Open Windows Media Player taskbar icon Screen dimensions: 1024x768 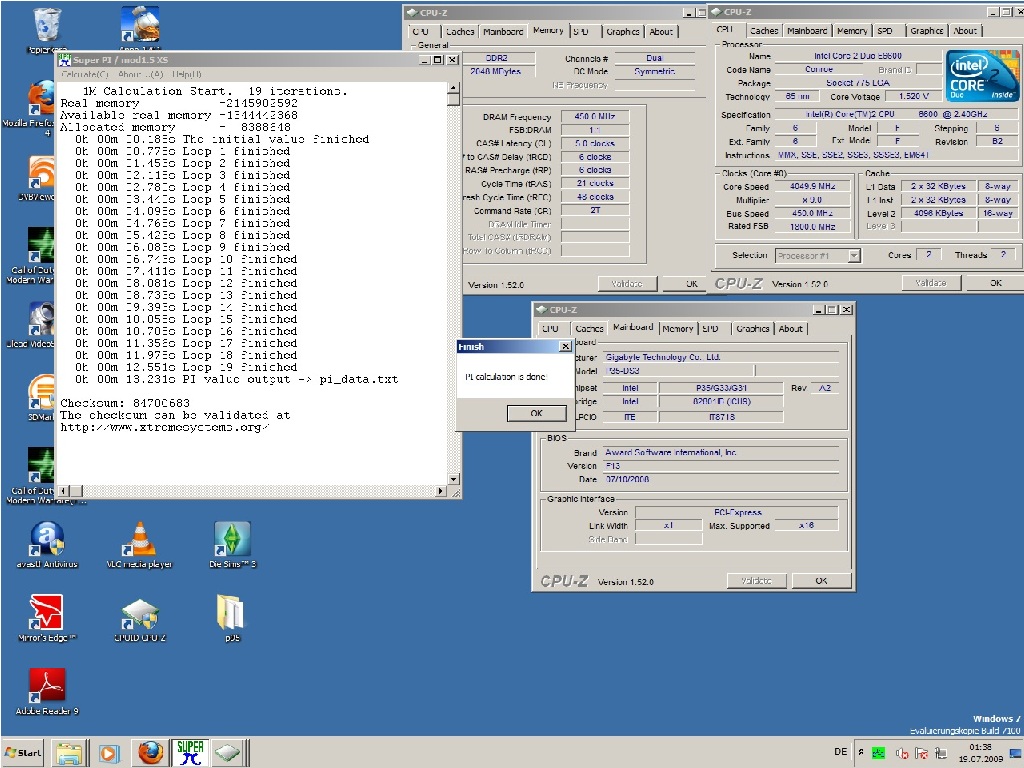[108, 754]
